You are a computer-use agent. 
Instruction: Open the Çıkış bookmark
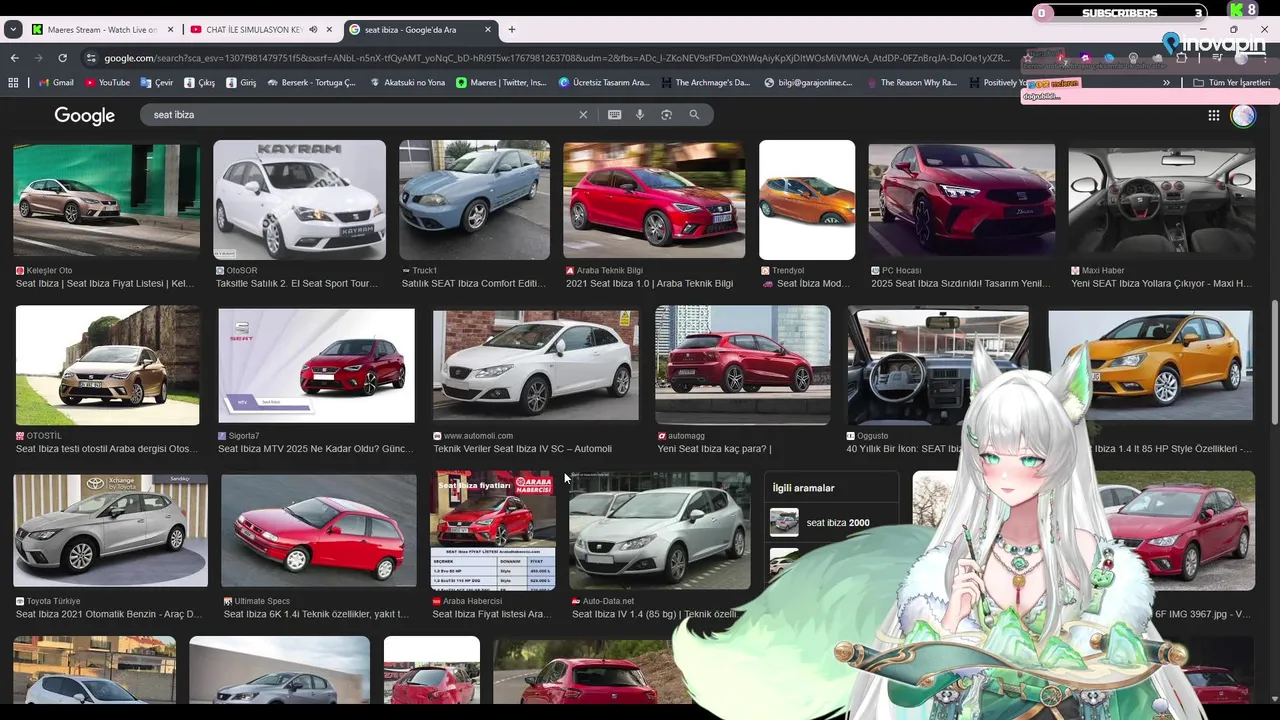(200, 83)
